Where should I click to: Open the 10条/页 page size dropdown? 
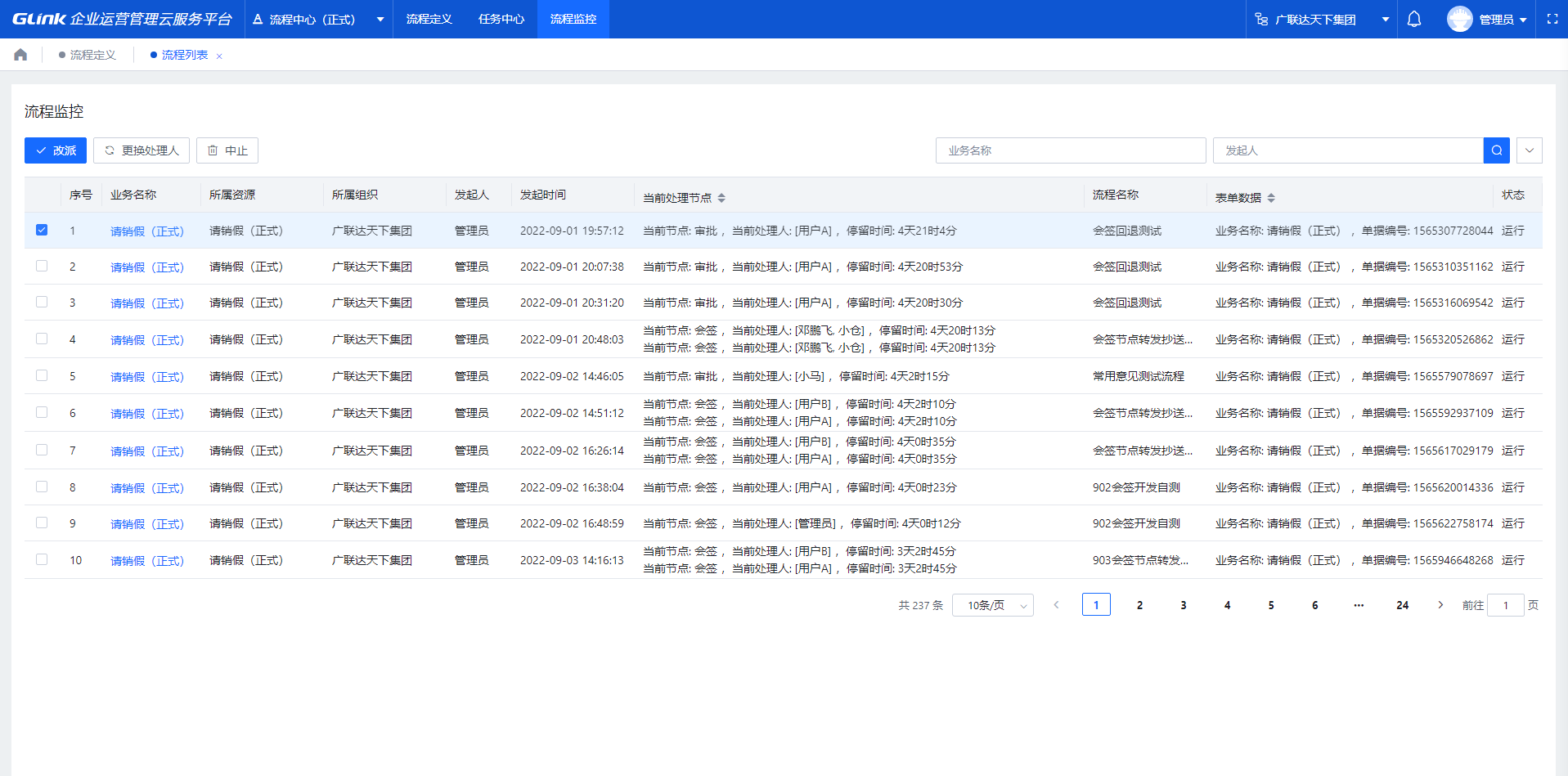tap(993, 605)
